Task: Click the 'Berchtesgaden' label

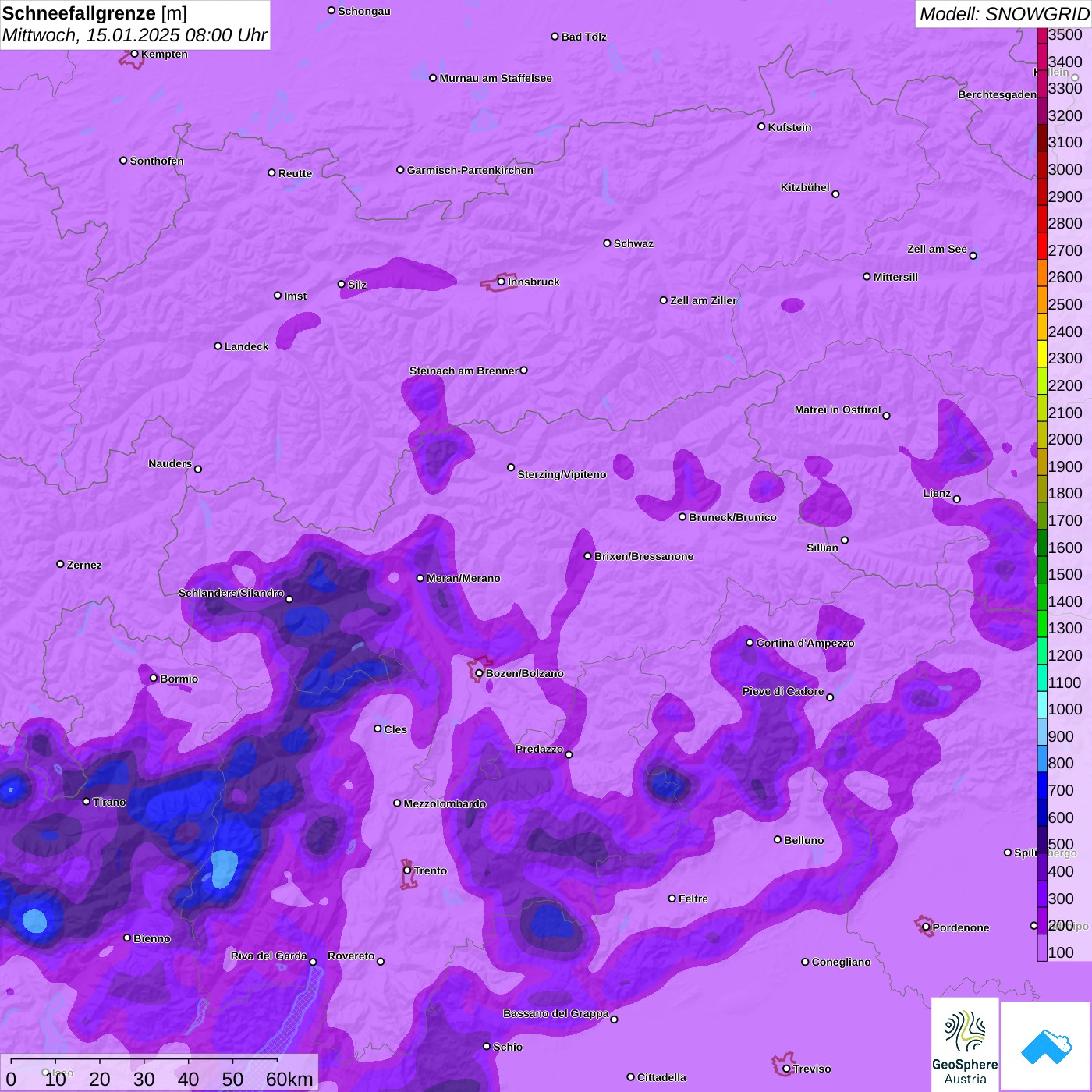Action: (997, 94)
